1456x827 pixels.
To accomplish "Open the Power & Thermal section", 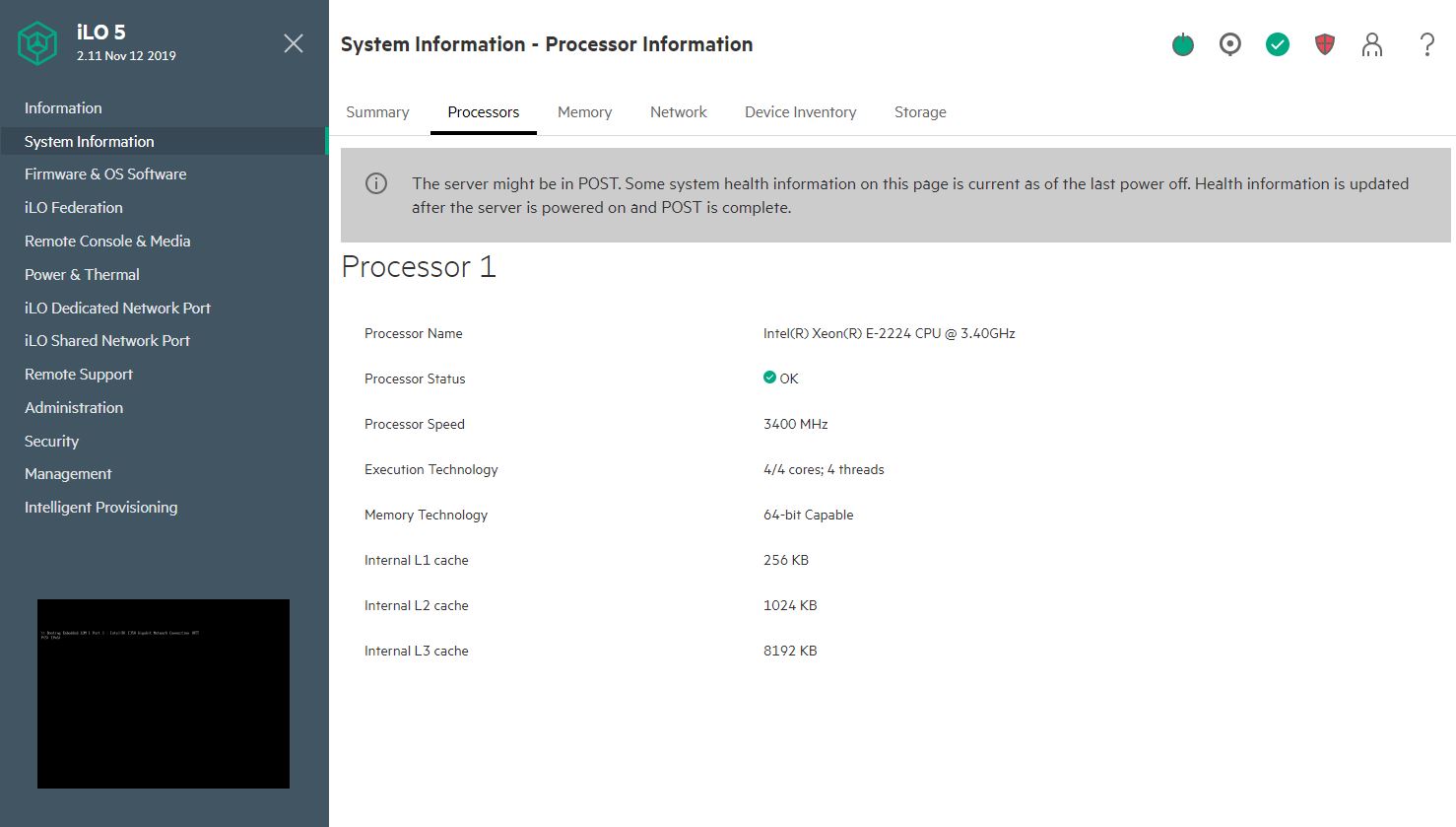I will tap(82, 275).
